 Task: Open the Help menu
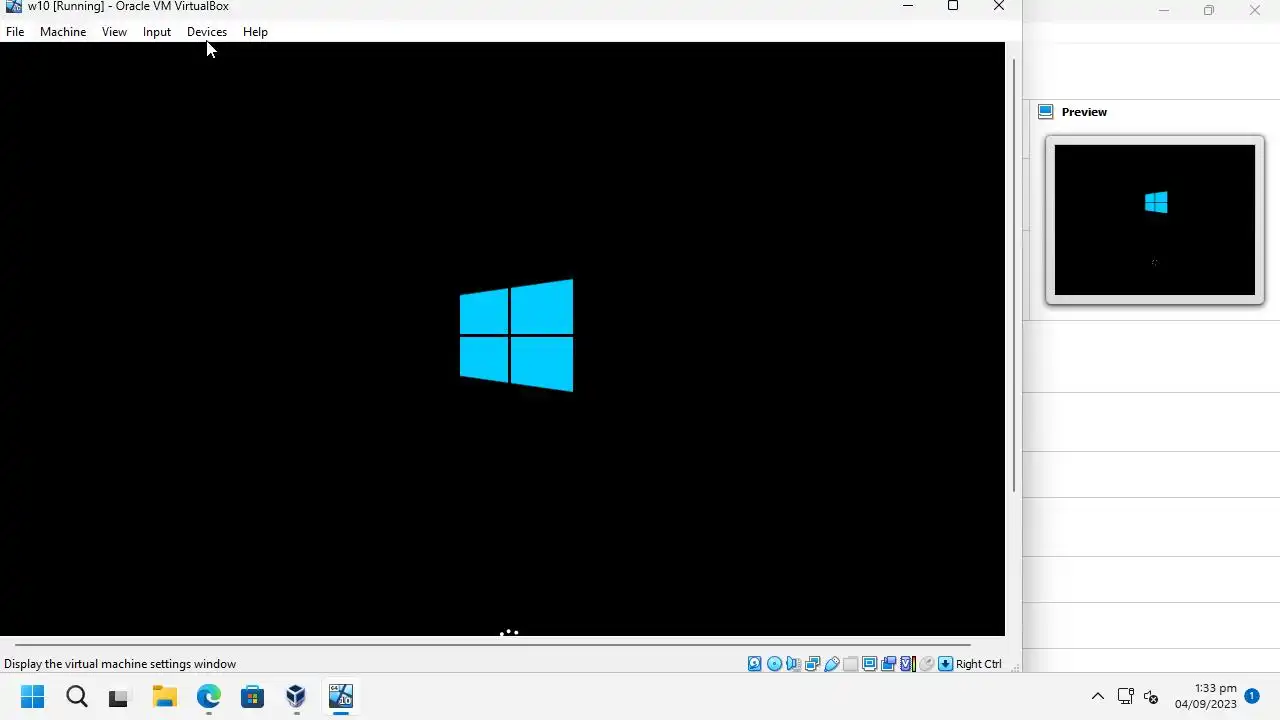(x=255, y=32)
